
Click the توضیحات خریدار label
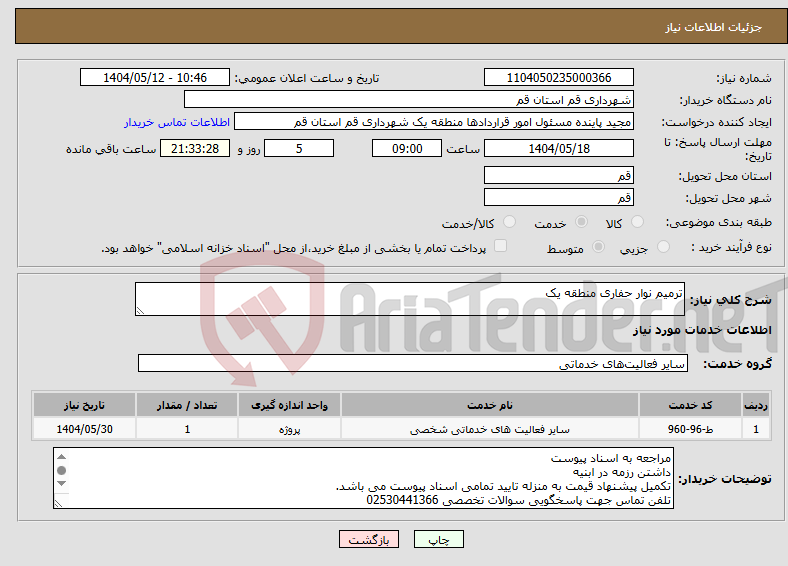[725, 479]
